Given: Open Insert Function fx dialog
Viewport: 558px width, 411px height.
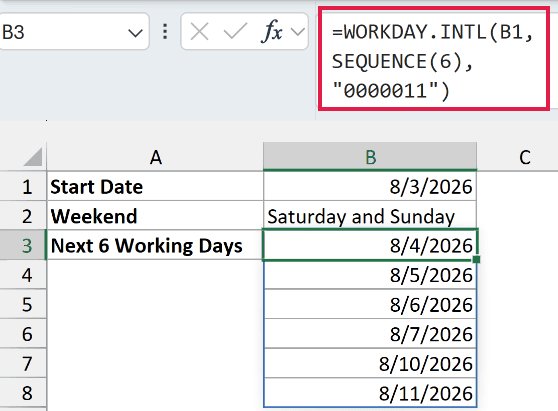Looking at the screenshot, I should click(x=272, y=31).
